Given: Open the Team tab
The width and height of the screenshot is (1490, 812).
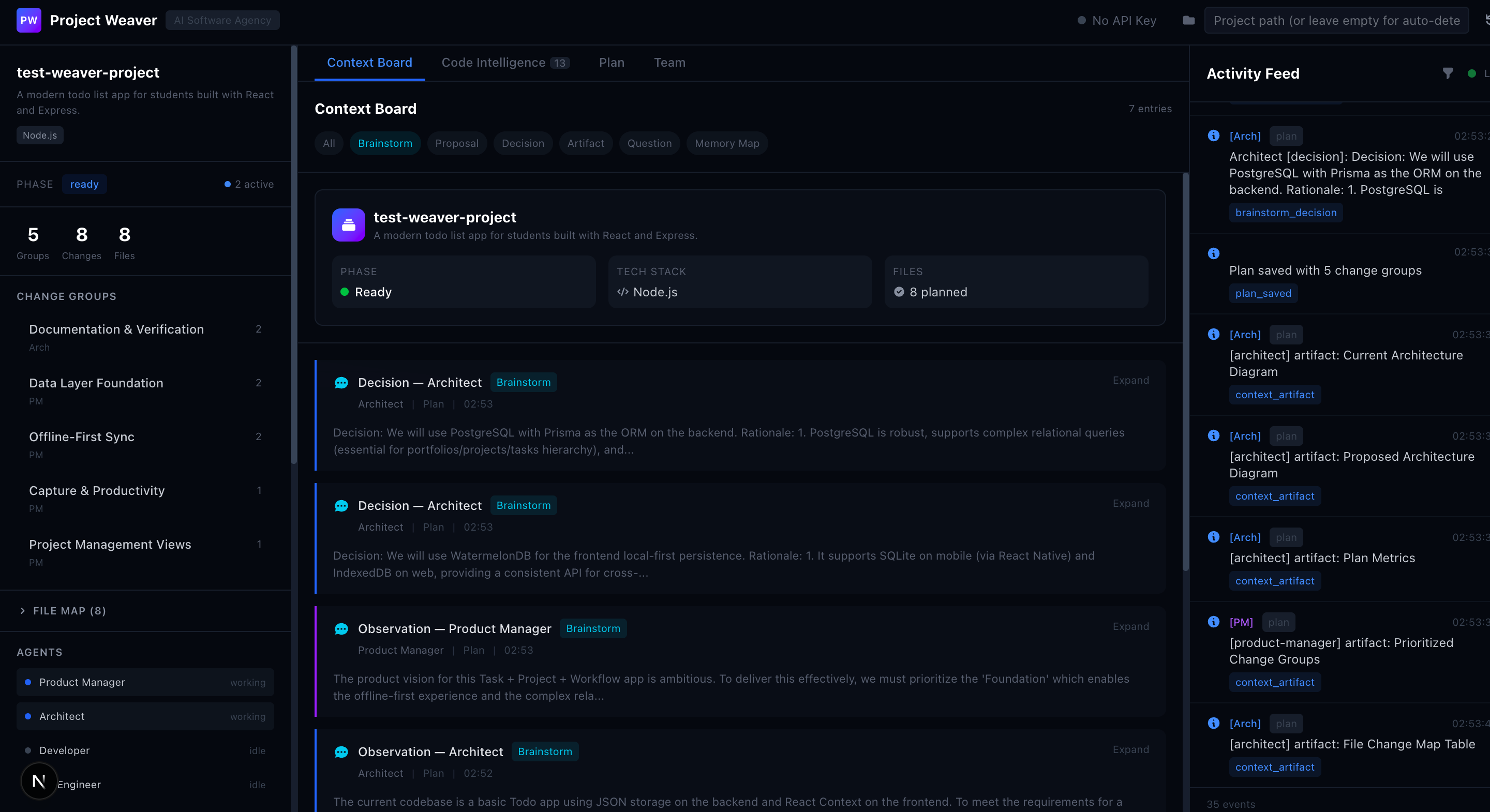Looking at the screenshot, I should tap(669, 63).
